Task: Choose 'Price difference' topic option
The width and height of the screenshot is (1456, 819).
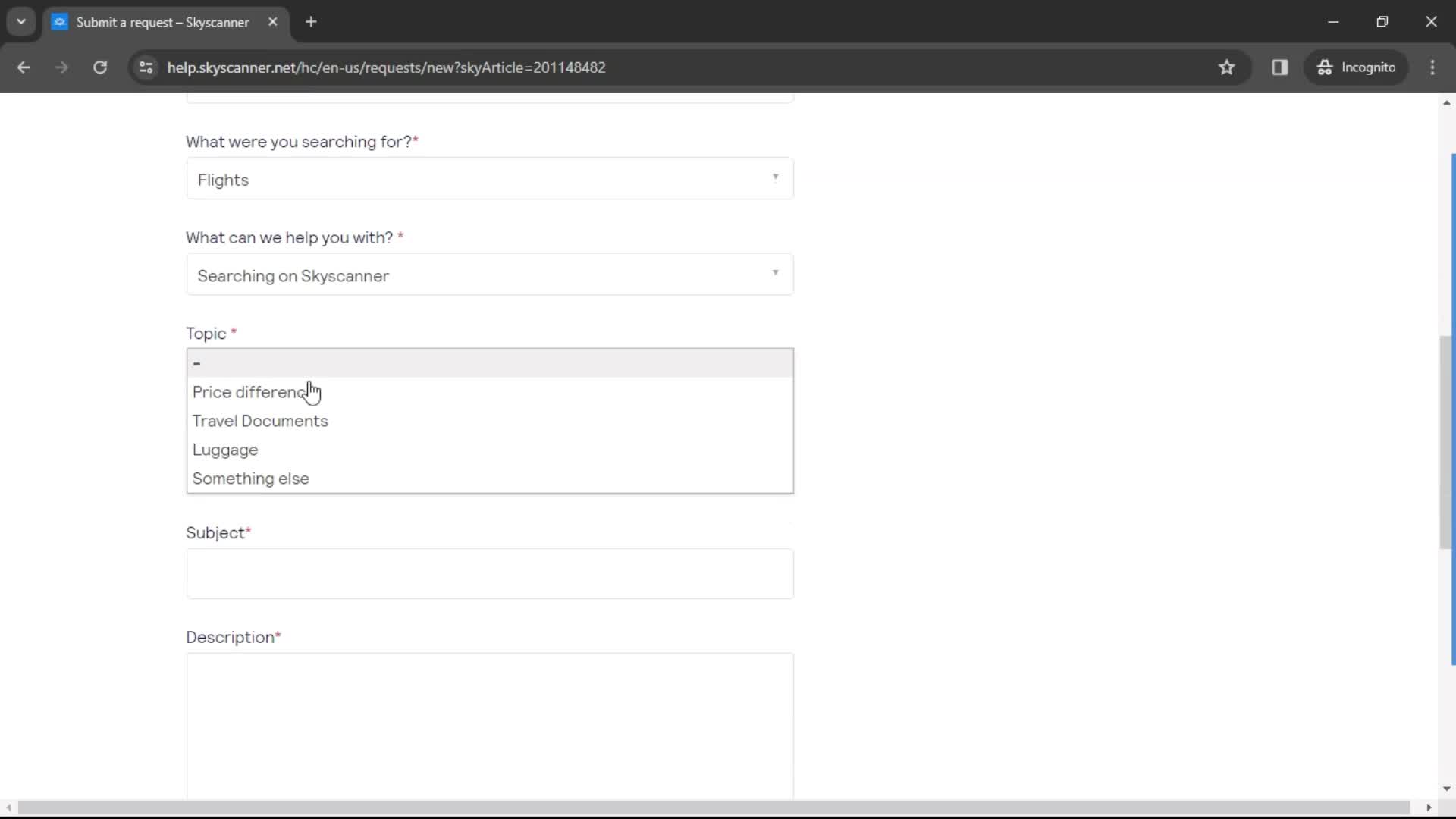Action: [490, 392]
